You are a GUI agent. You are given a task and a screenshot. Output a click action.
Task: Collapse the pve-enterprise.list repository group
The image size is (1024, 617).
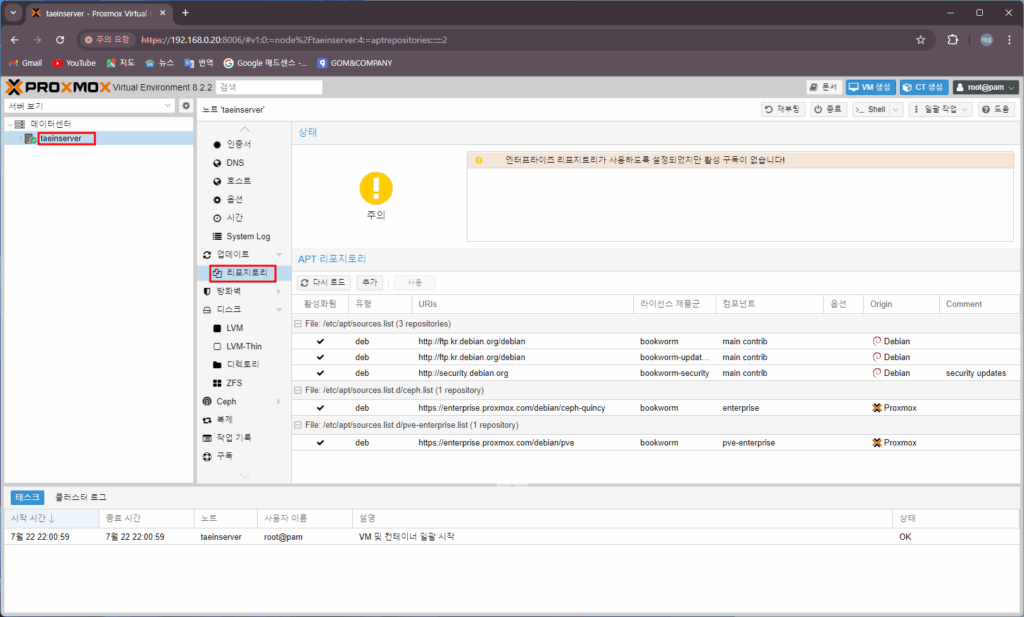[x=298, y=425]
